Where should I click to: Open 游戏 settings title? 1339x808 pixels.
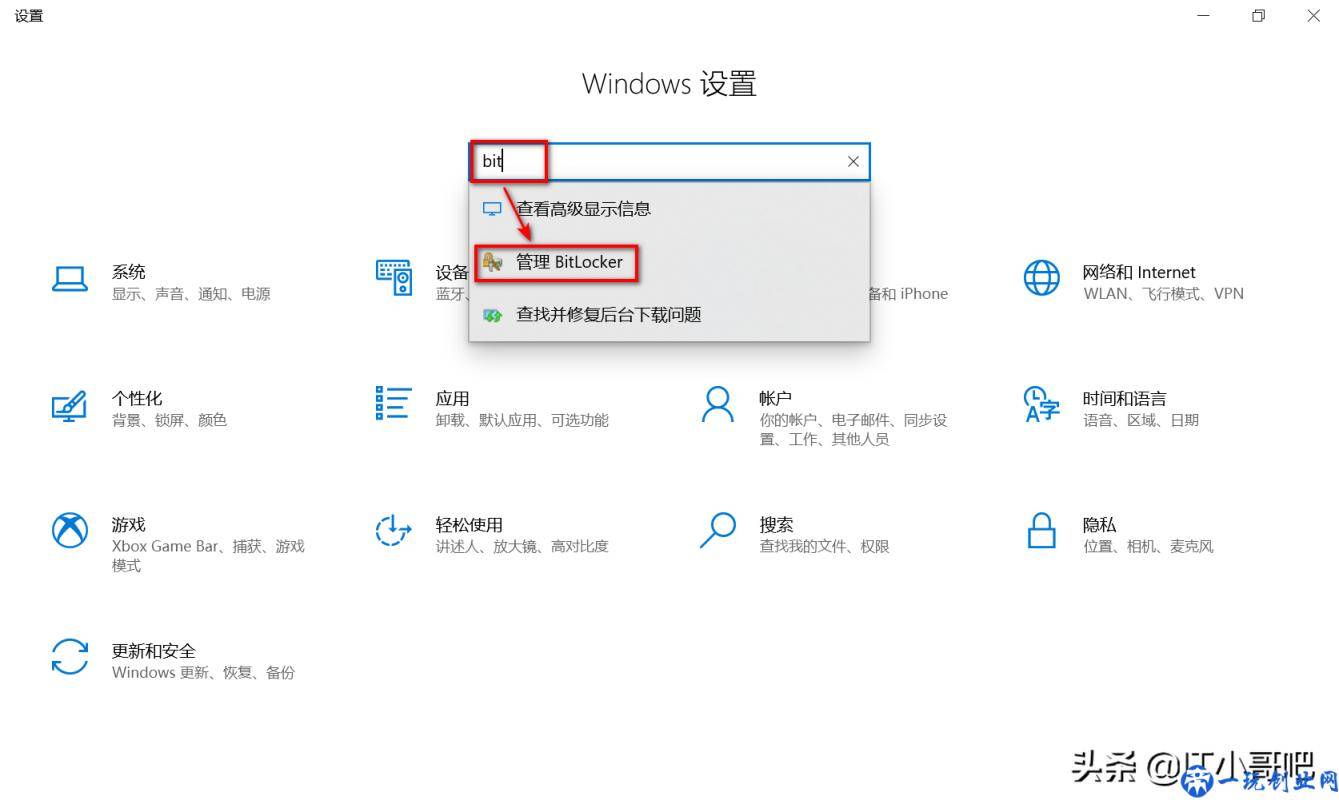coord(129,524)
